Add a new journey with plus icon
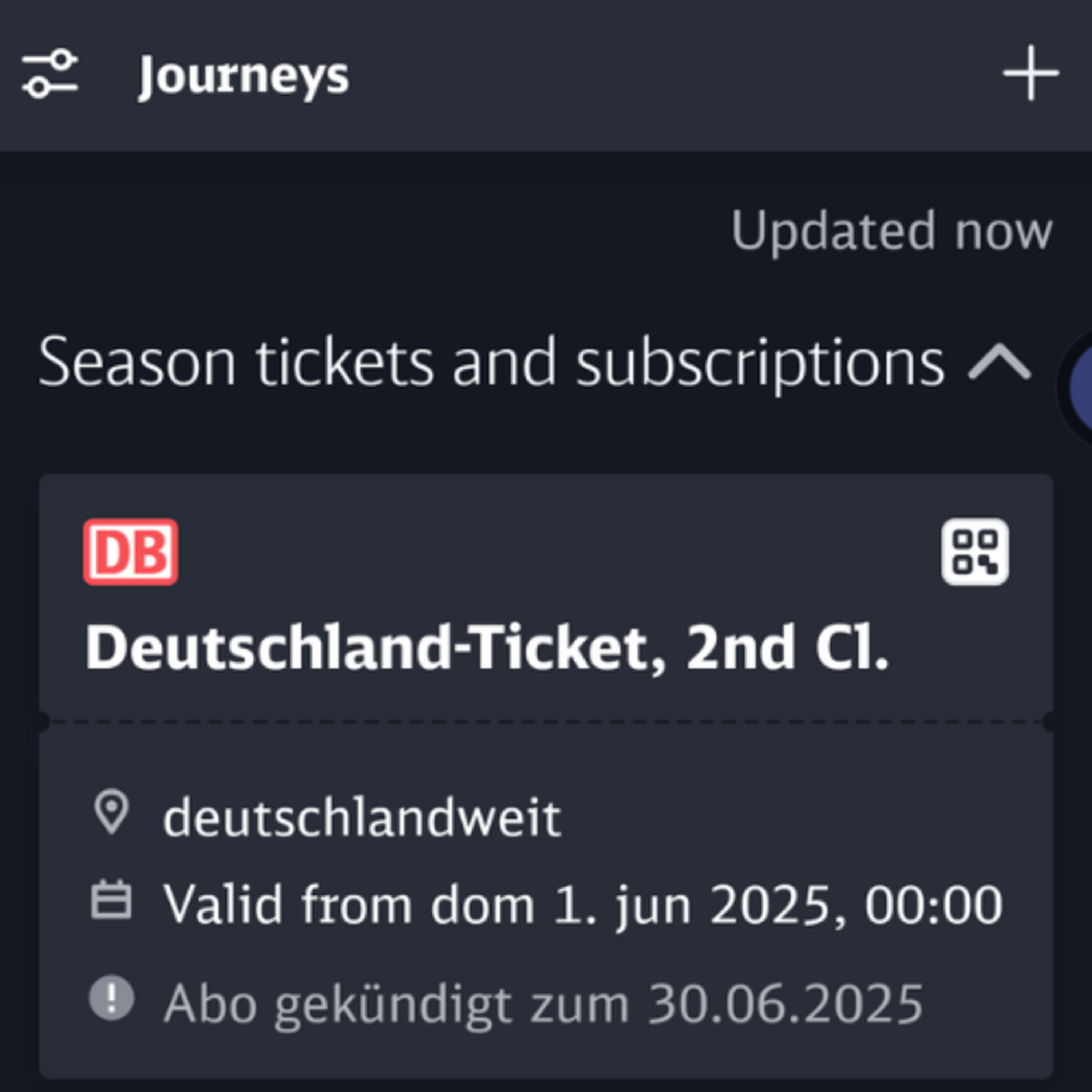 click(1030, 74)
